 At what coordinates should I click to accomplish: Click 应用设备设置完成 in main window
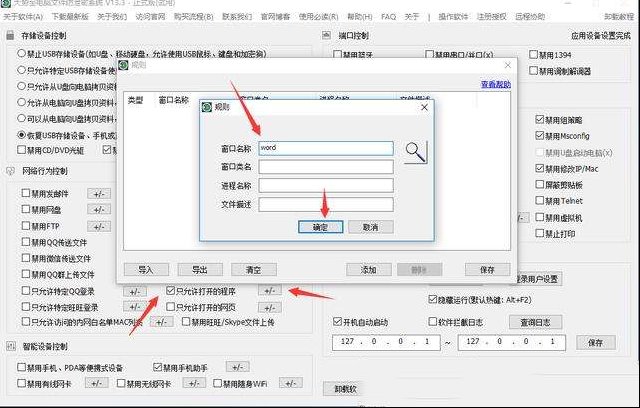pos(601,36)
